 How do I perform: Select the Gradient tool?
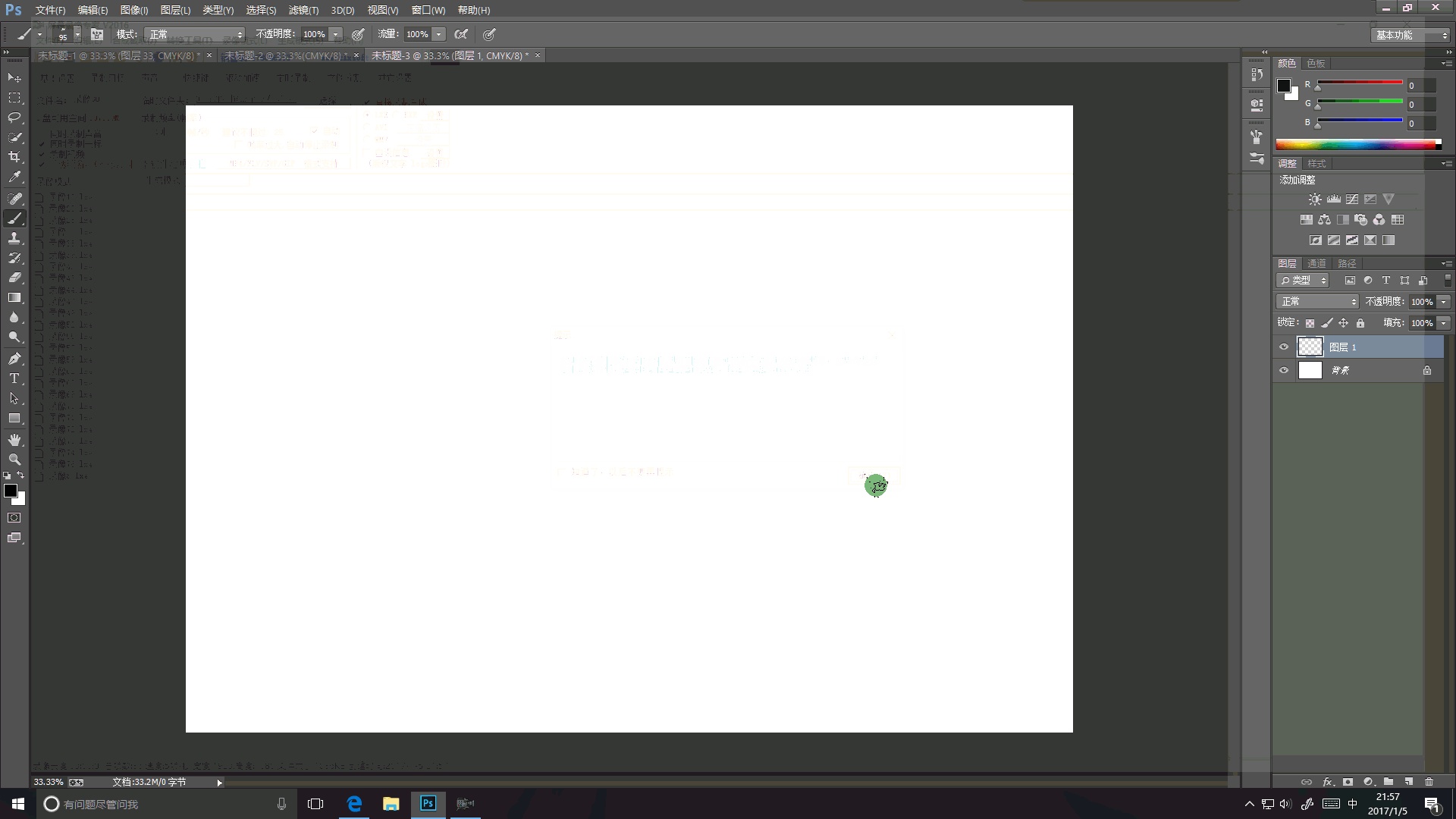14,298
